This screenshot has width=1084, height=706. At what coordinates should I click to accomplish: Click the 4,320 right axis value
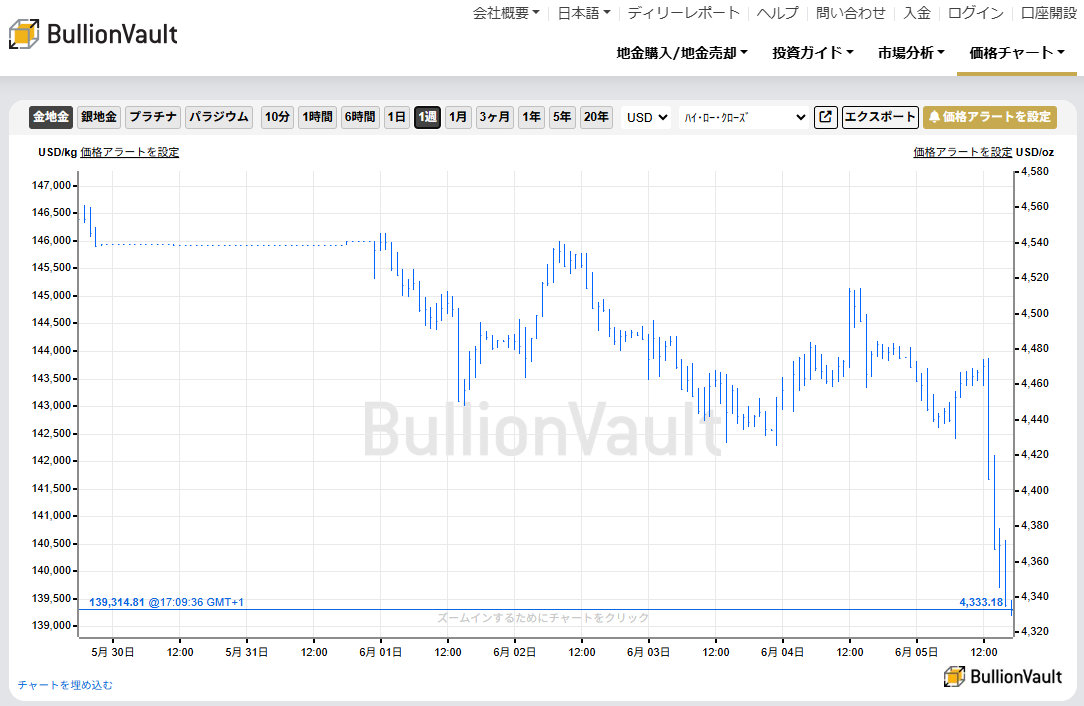coord(1035,631)
